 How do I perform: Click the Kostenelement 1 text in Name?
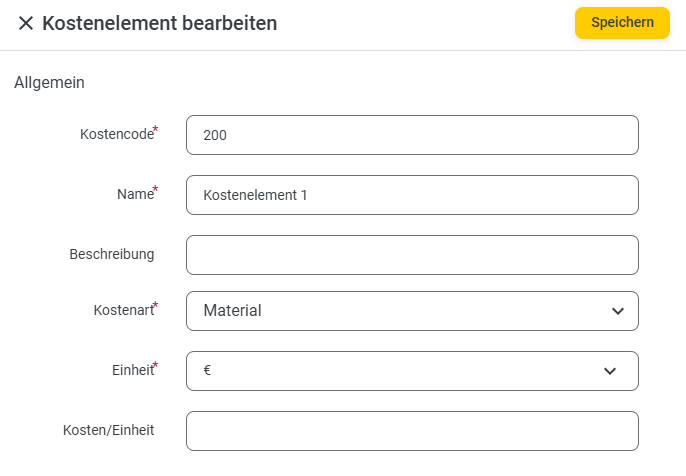click(x=255, y=195)
